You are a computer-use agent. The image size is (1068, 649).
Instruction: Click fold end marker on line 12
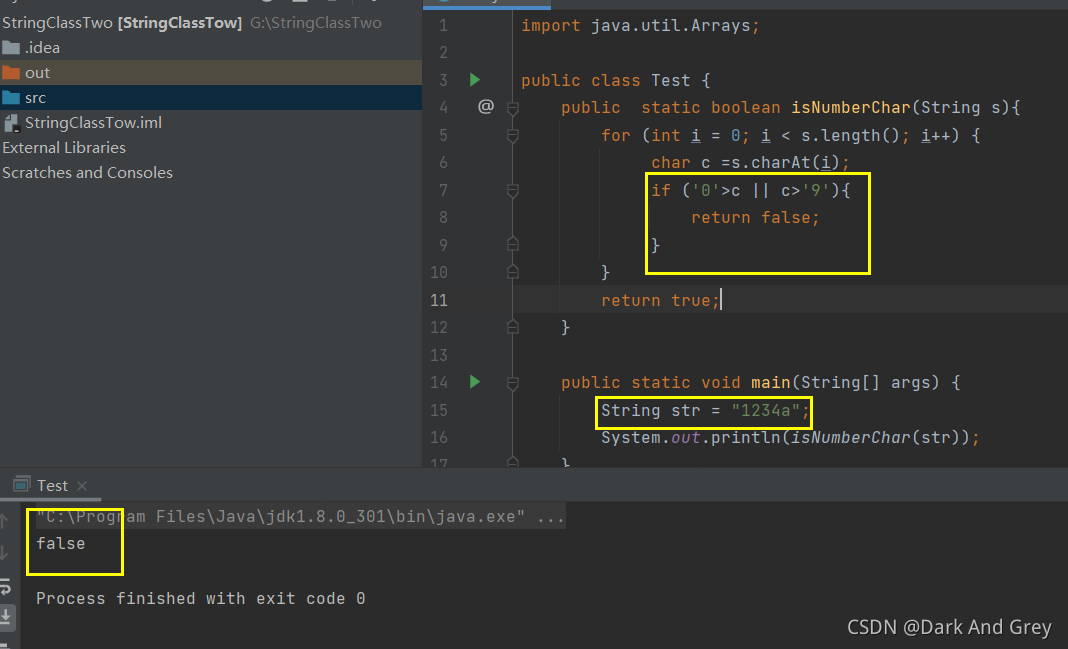pyautogui.click(x=513, y=328)
